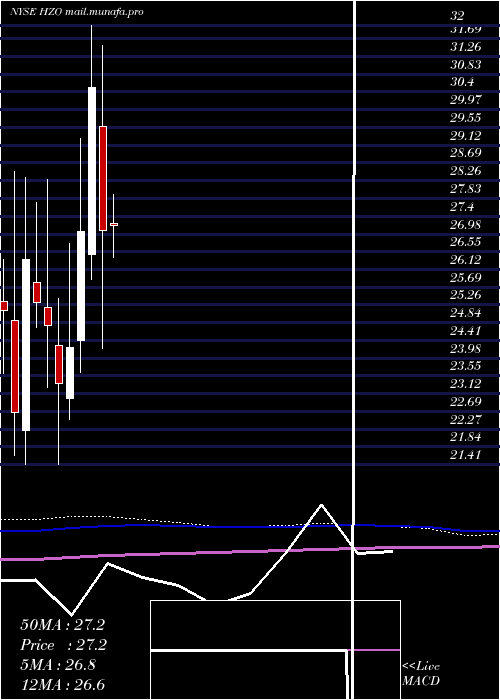This screenshot has height=700, width=500.
Task: Click the 29.55 price axis label
Action: (x=466, y=117)
